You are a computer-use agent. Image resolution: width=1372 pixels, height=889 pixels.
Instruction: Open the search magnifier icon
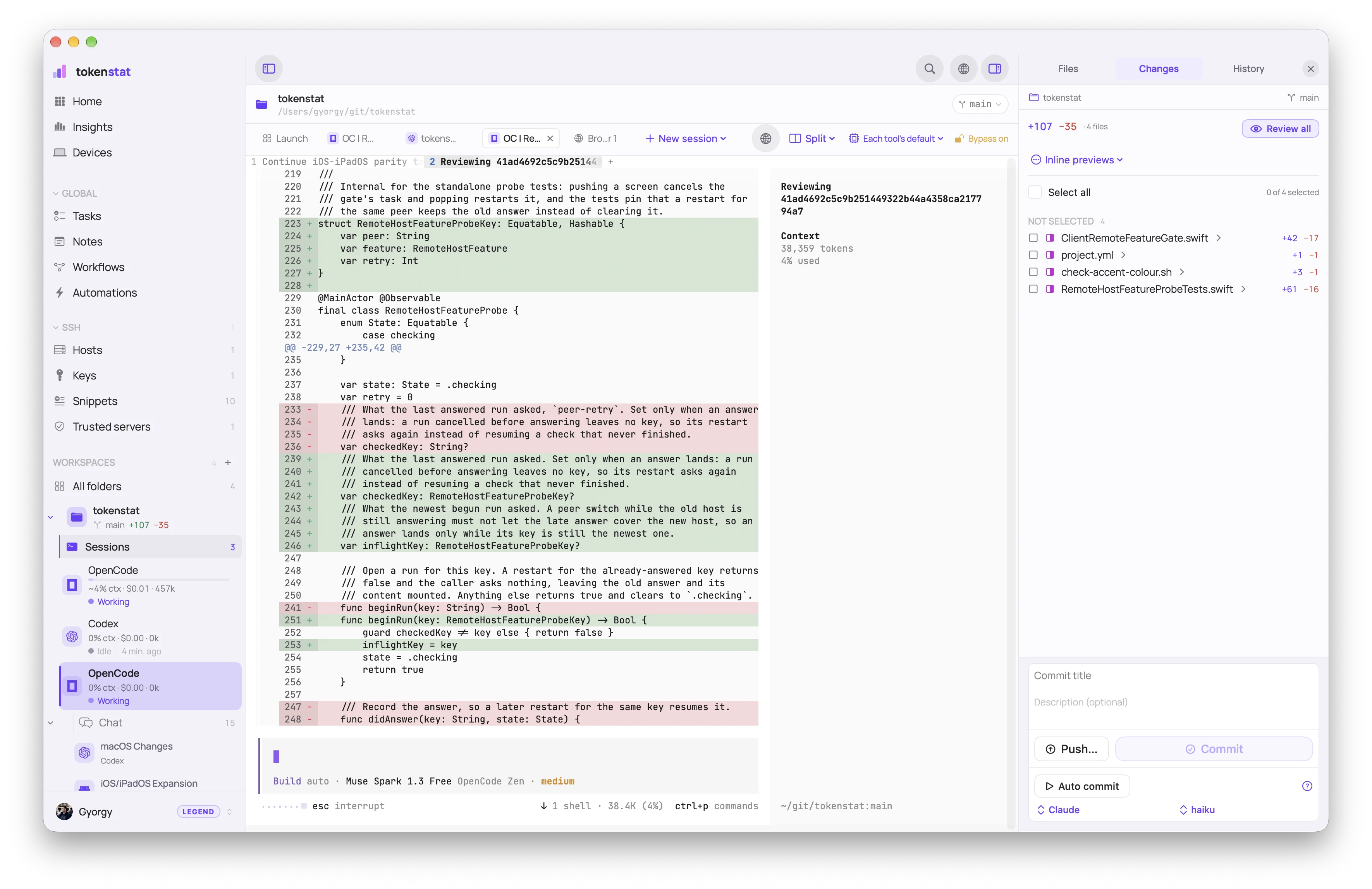pyautogui.click(x=929, y=69)
